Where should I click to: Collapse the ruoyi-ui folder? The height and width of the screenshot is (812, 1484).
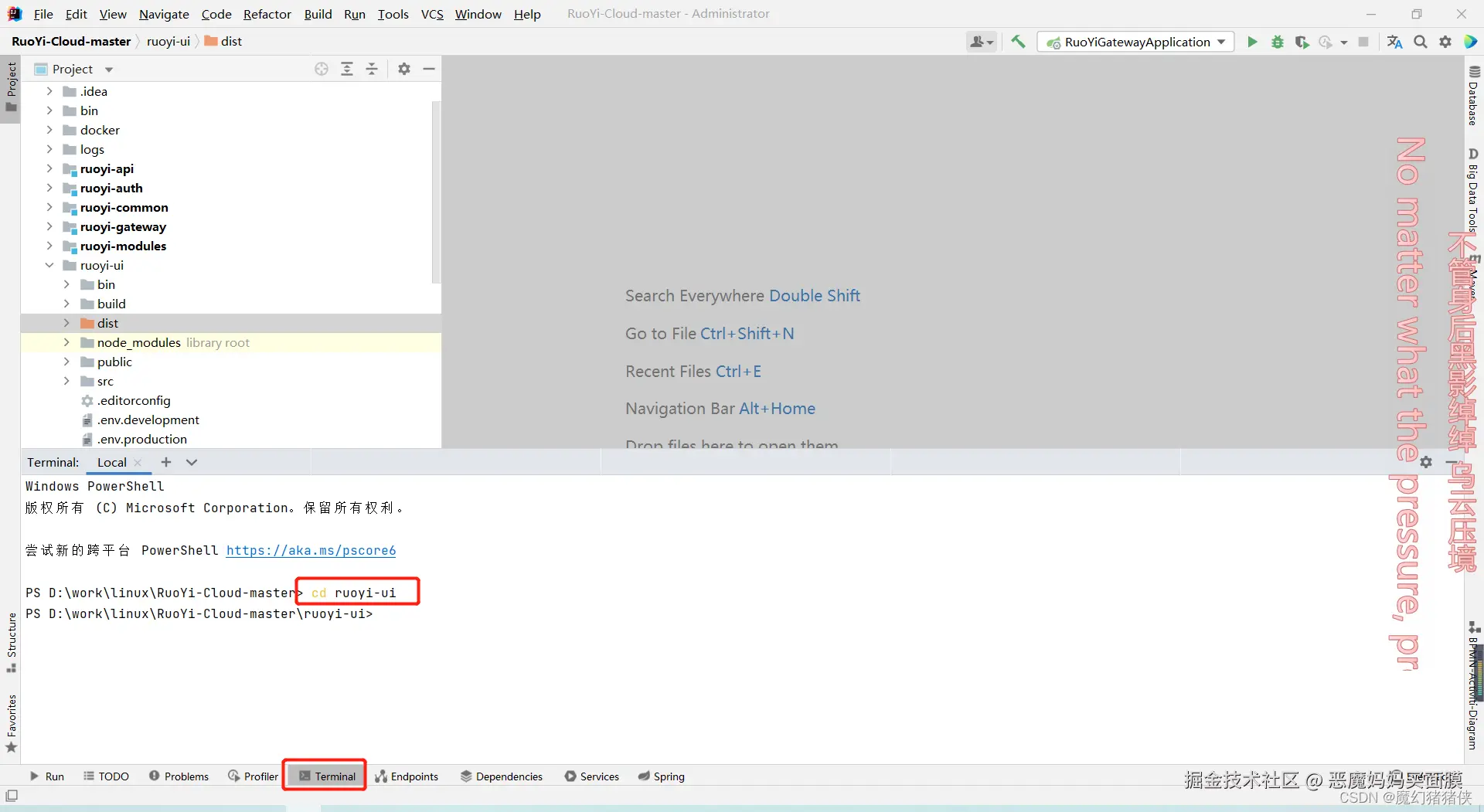pos(49,265)
